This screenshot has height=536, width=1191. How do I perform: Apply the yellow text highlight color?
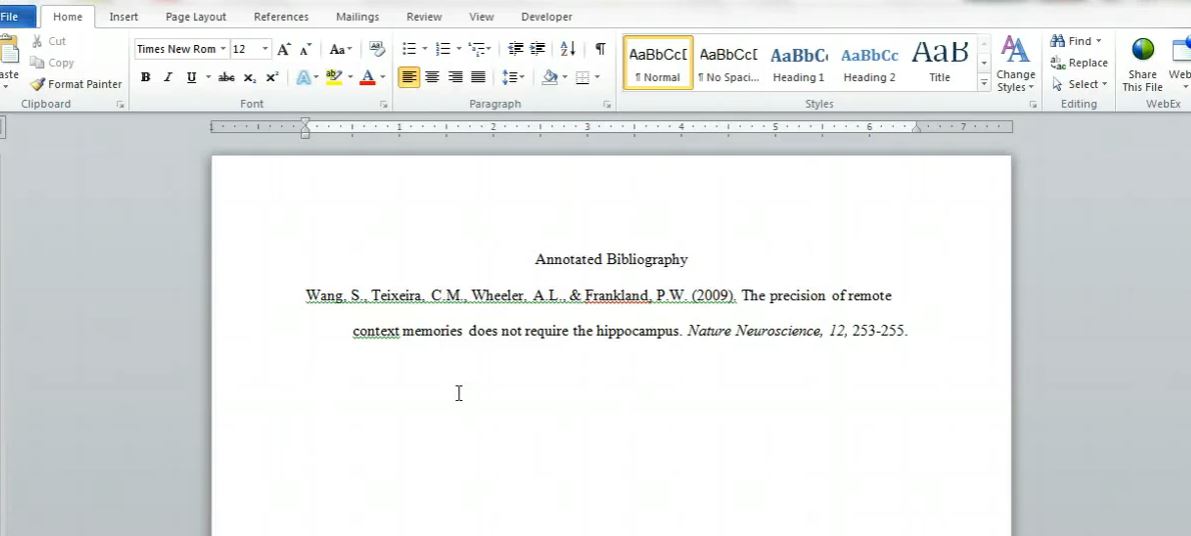click(333, 77)
